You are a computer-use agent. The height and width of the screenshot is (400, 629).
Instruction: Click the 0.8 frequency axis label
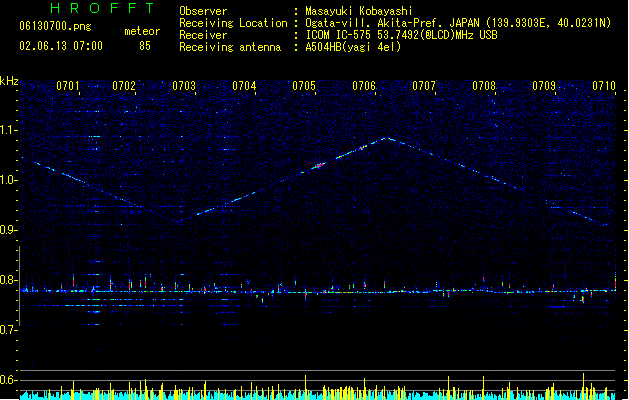pos(9,280)
